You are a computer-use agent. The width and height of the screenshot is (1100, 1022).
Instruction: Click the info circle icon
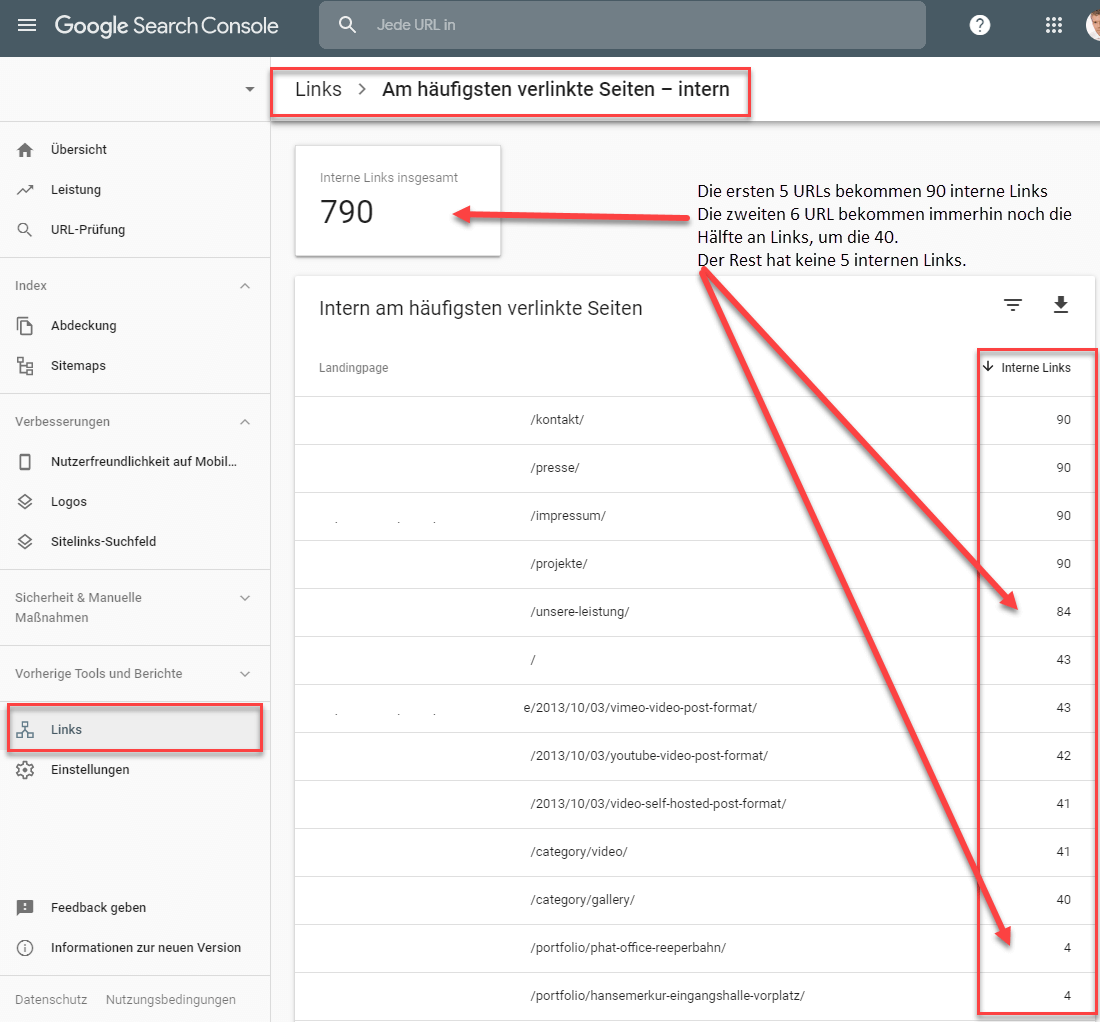[x=25, y=948]
